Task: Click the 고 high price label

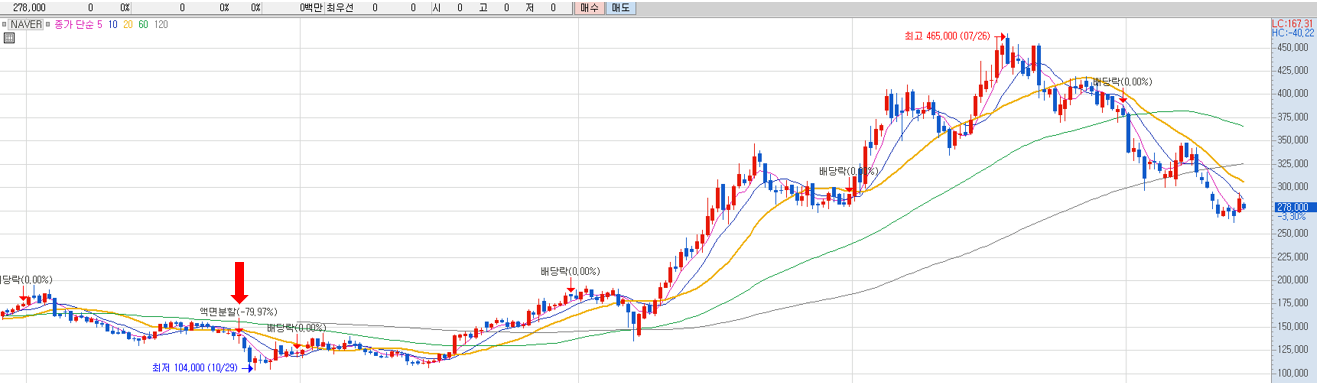Action: [483, 7]
